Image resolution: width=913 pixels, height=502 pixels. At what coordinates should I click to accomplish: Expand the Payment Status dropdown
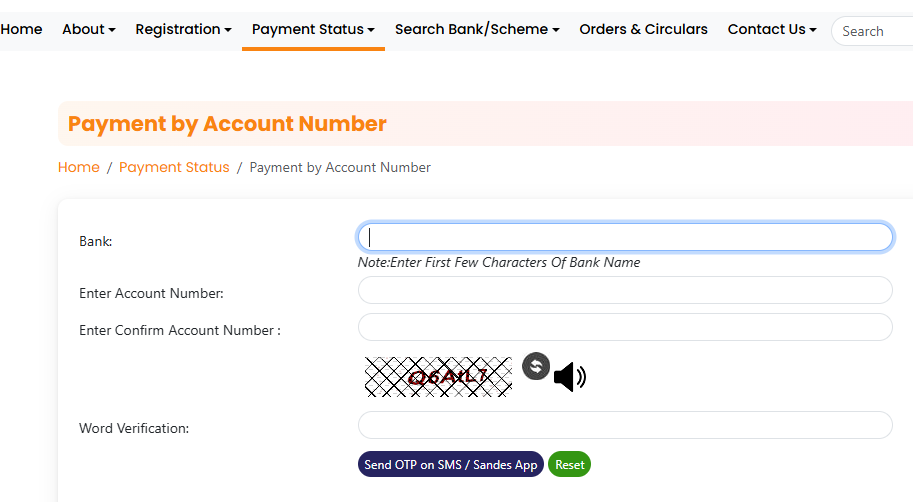(313, 30)
